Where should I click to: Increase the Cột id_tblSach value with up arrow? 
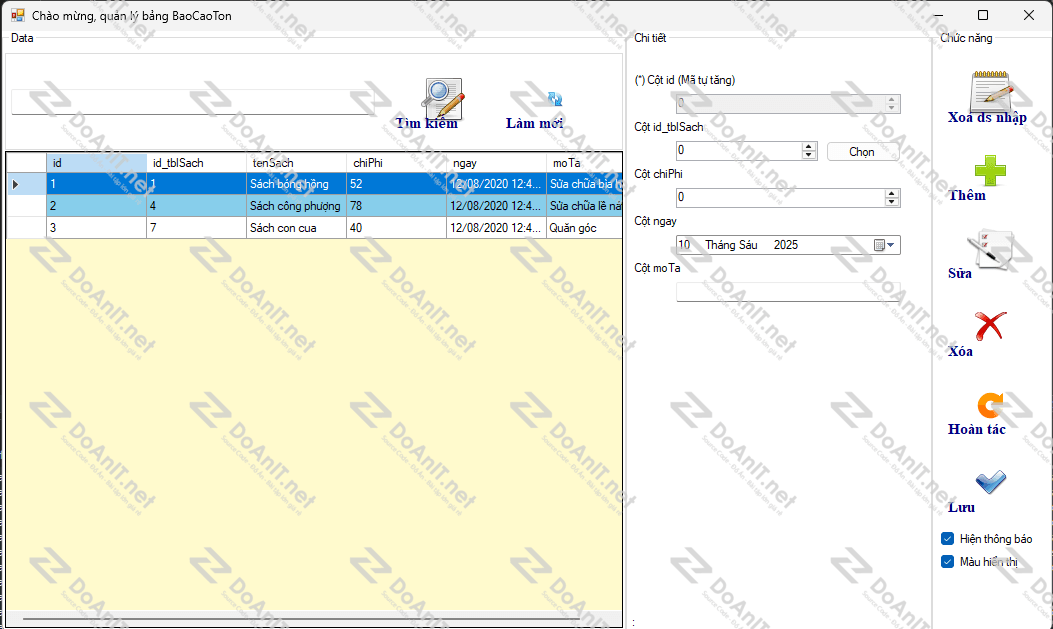click(x=809, y=146)
